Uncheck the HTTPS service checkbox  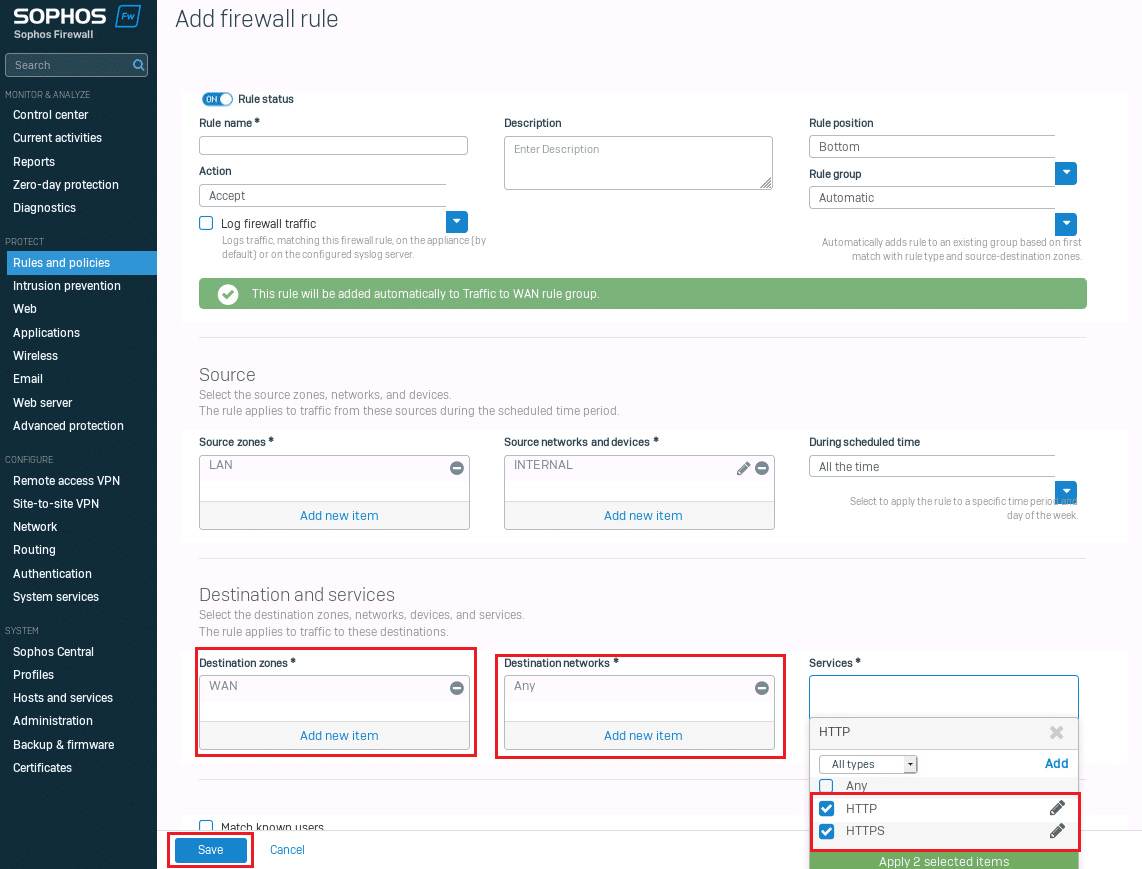click(x=827, y=831)
